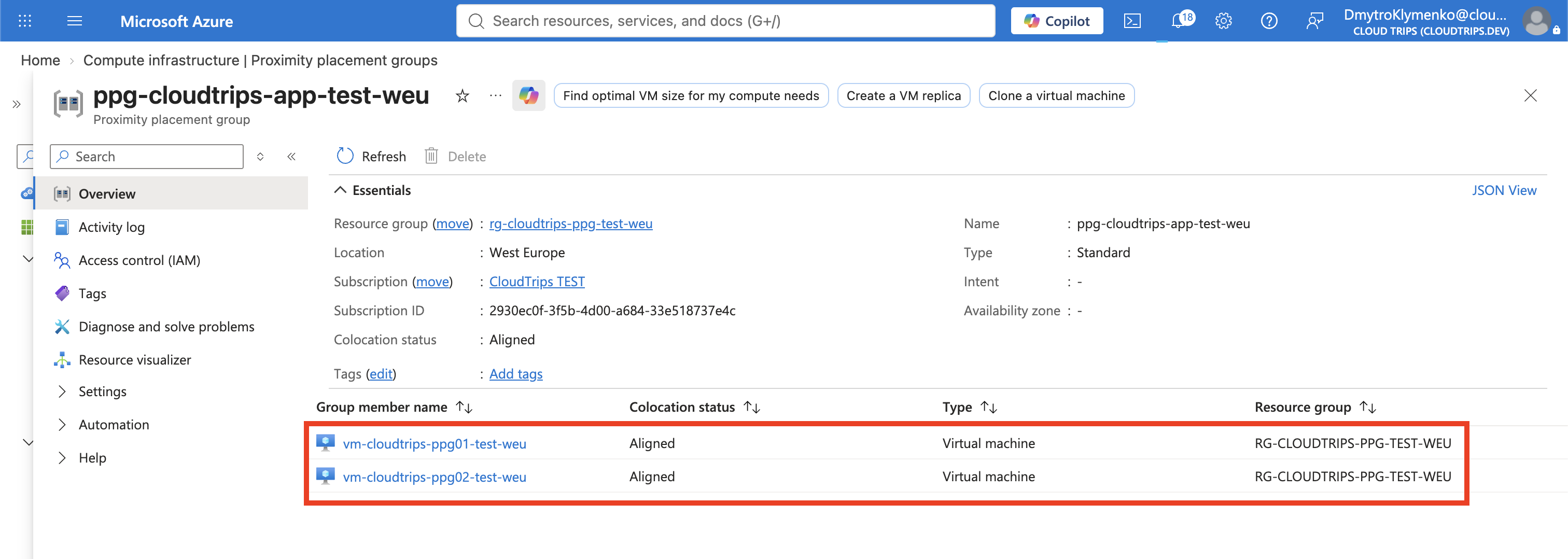The height and width of the screenshot is (559, 1568).
Task: Open rg-cloudtrips-ppg-test-weu resource group link
Action: (x=570, y=223)
